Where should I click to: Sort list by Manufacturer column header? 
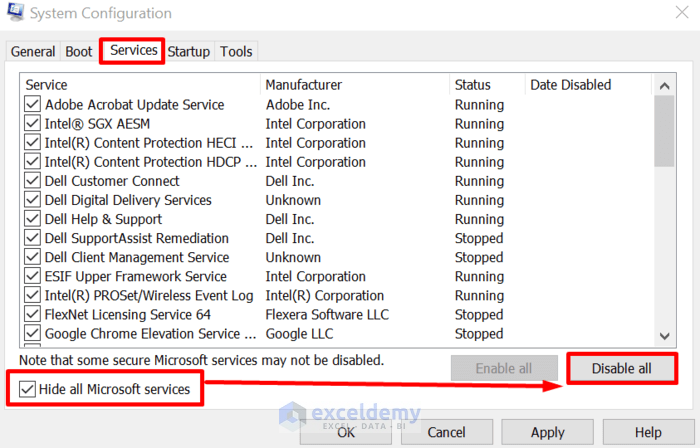(x=304, y=85)
